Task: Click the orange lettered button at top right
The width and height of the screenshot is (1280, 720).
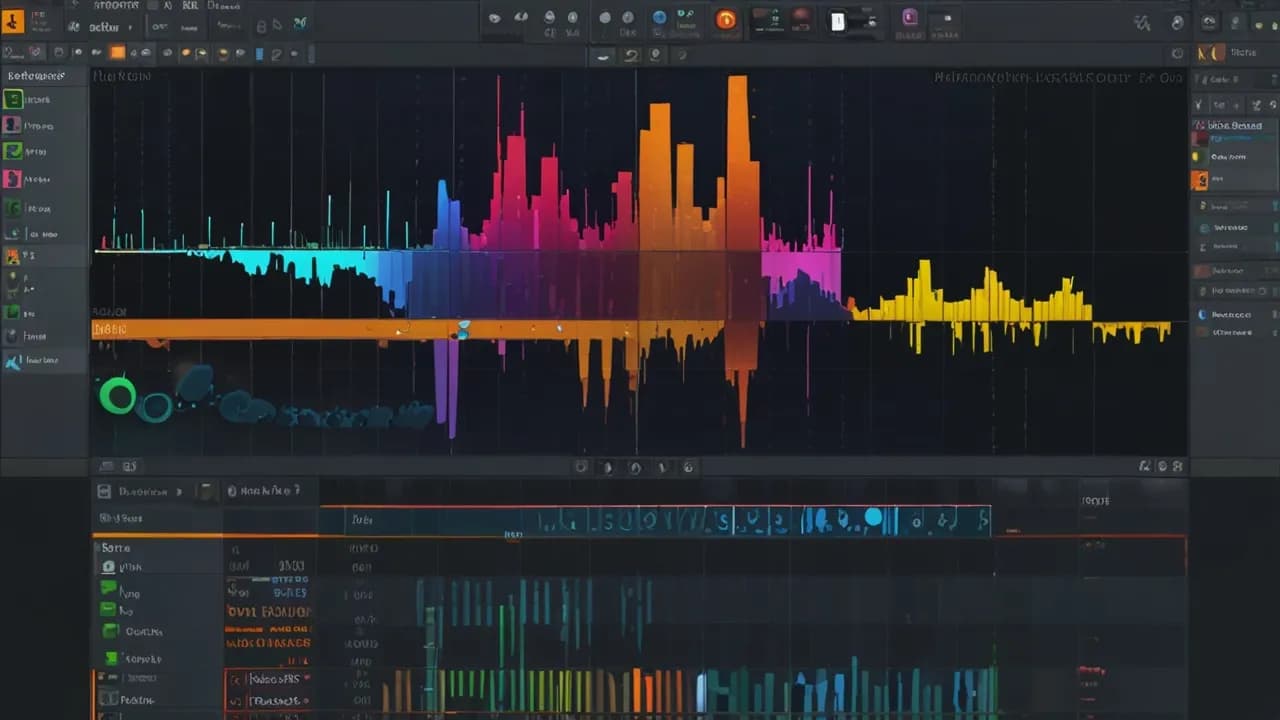Action: (x=1210, y=53)
